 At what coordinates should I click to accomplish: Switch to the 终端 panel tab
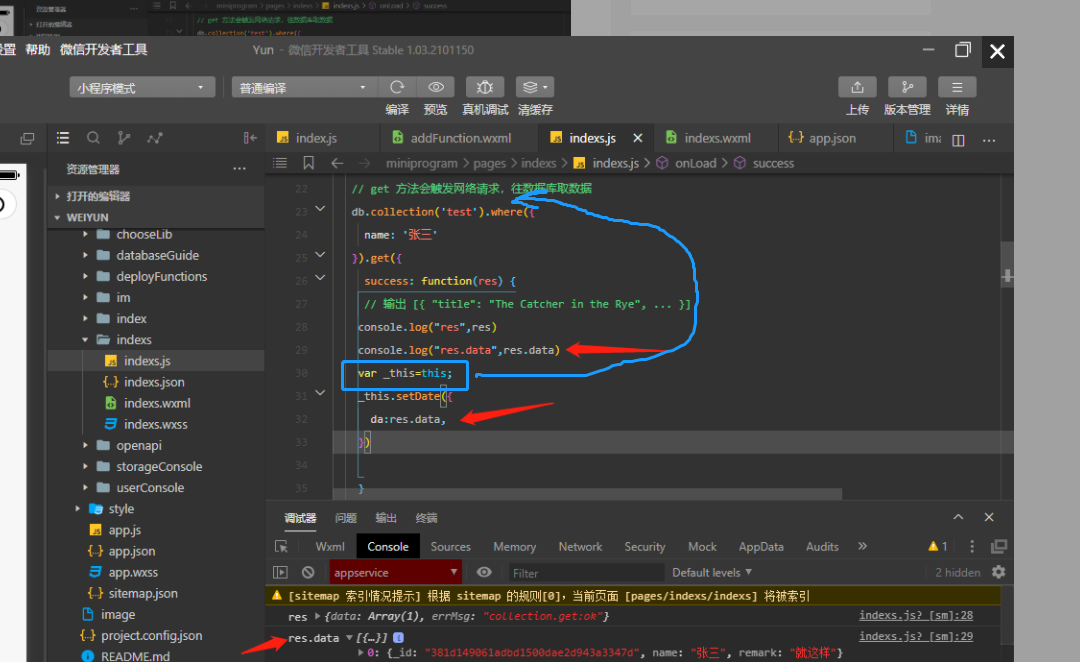pyautogui.click(x=426, y=517)
